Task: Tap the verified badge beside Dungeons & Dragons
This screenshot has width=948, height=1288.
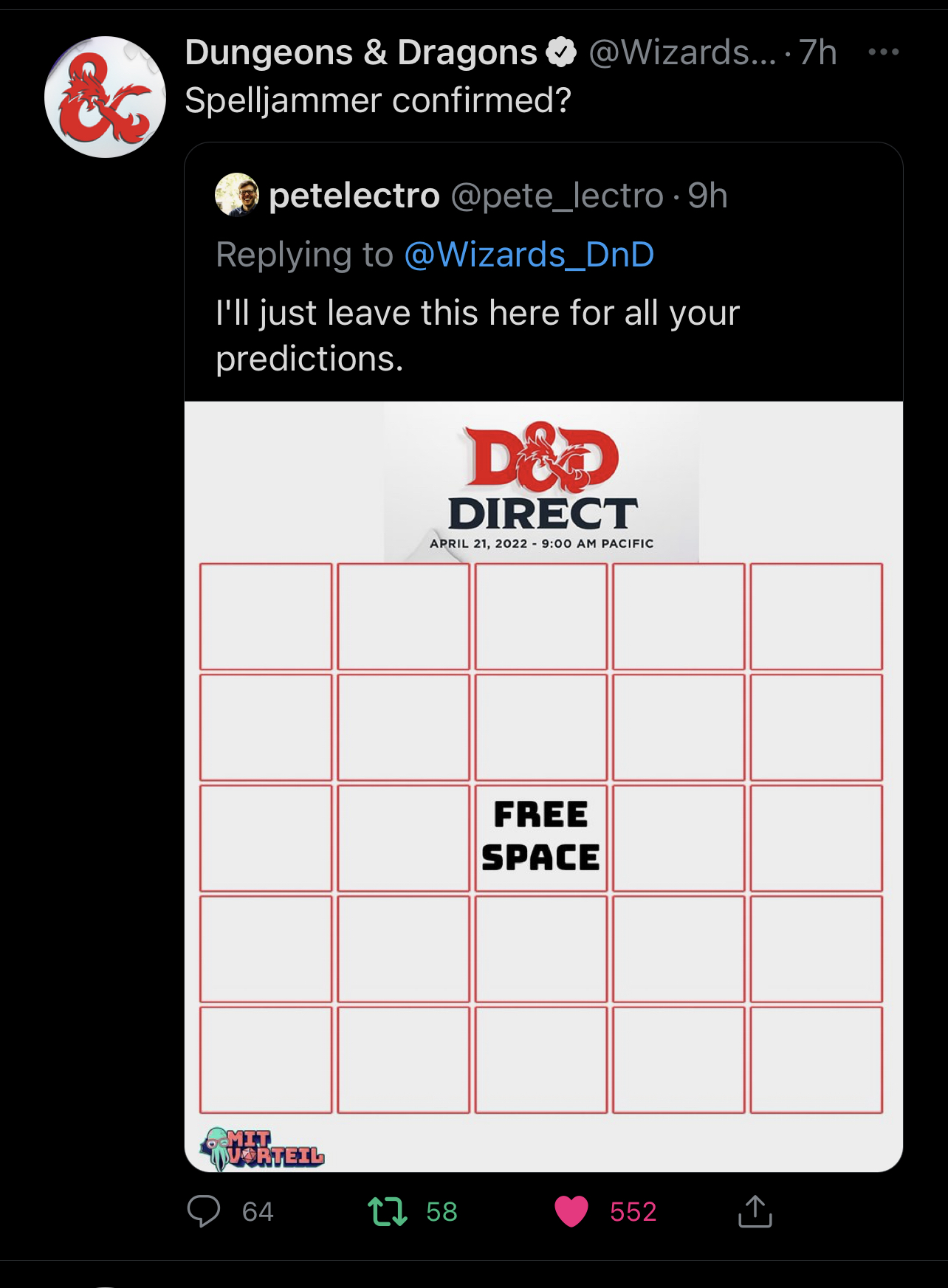Action: 561,52
